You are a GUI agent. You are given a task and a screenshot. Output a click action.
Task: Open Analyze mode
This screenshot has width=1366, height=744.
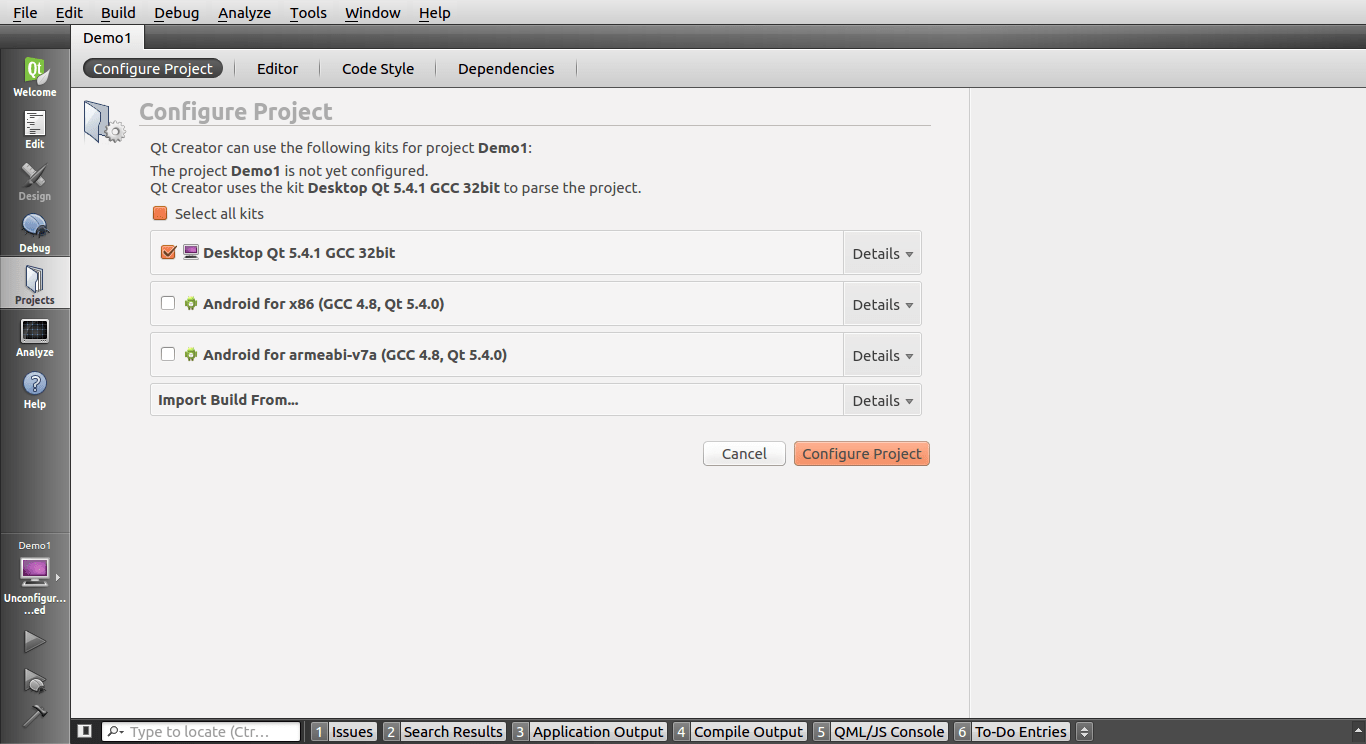35,338
